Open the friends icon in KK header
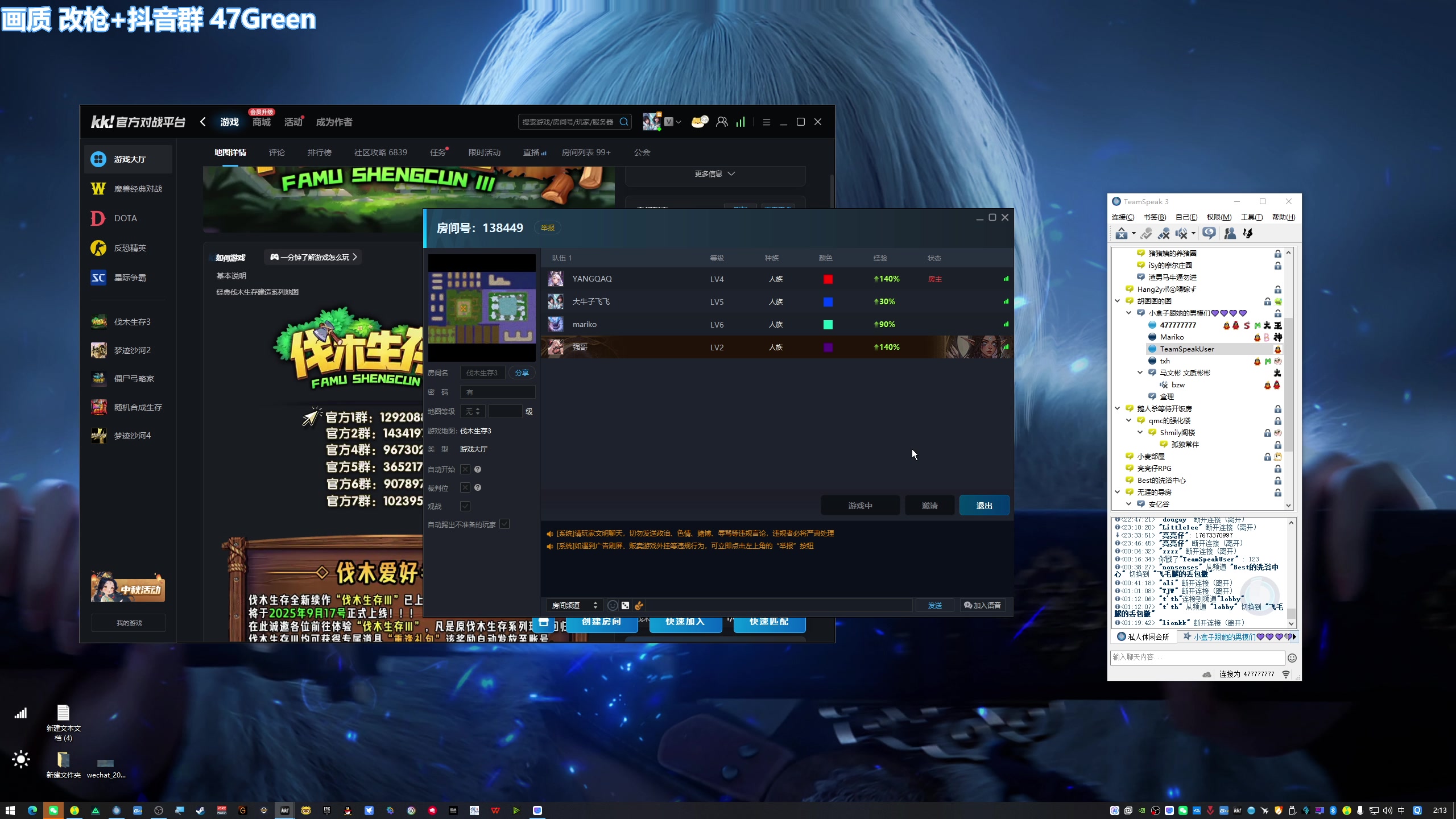The image size is (1456, 819). pos(722,122)
